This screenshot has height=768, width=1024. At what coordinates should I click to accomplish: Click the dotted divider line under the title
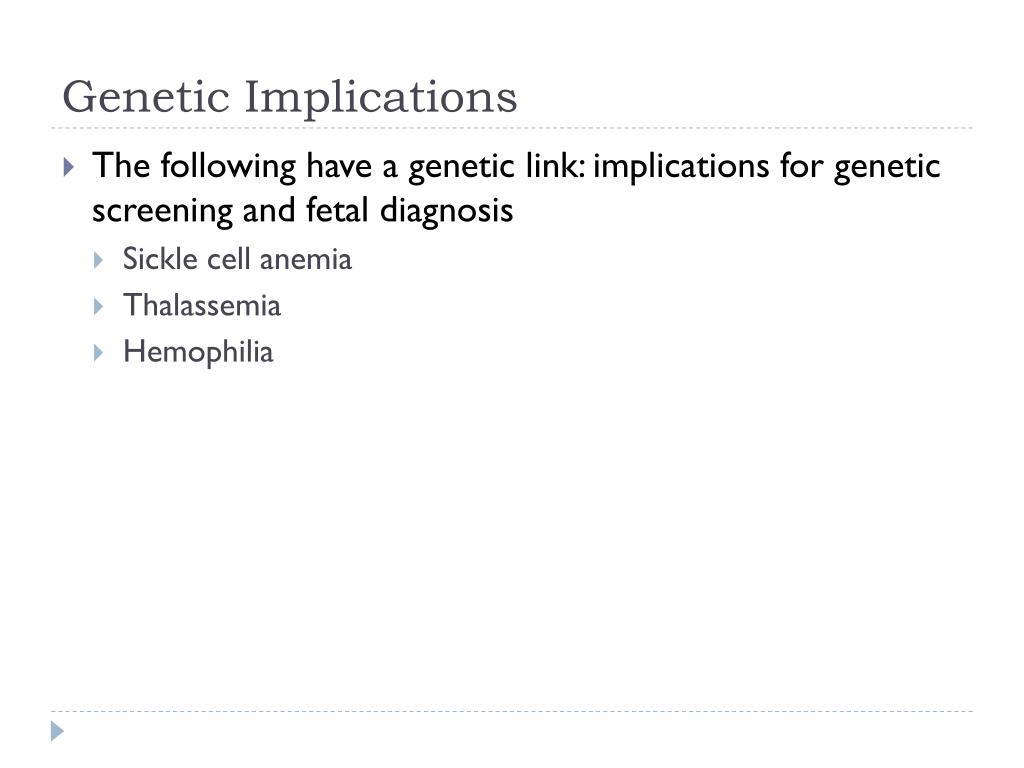click(x=512, y=128)
